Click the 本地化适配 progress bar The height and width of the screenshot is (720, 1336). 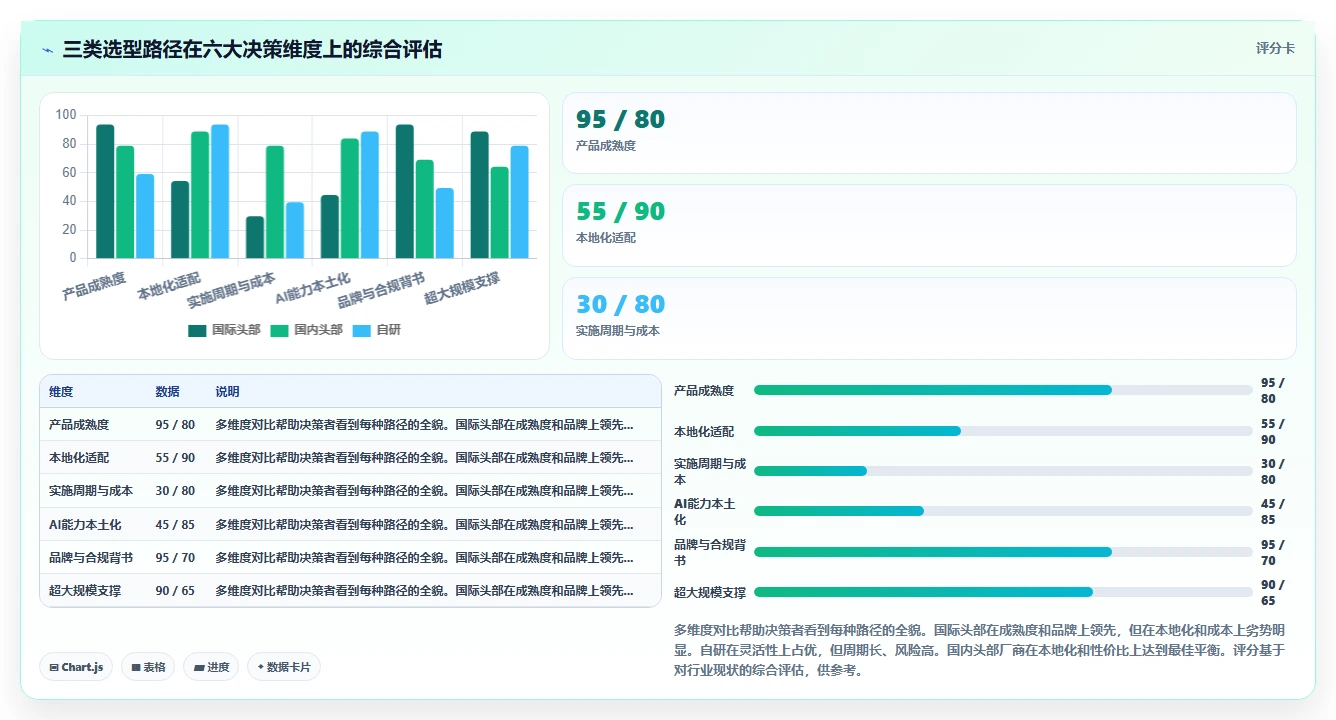point(1003,431)
